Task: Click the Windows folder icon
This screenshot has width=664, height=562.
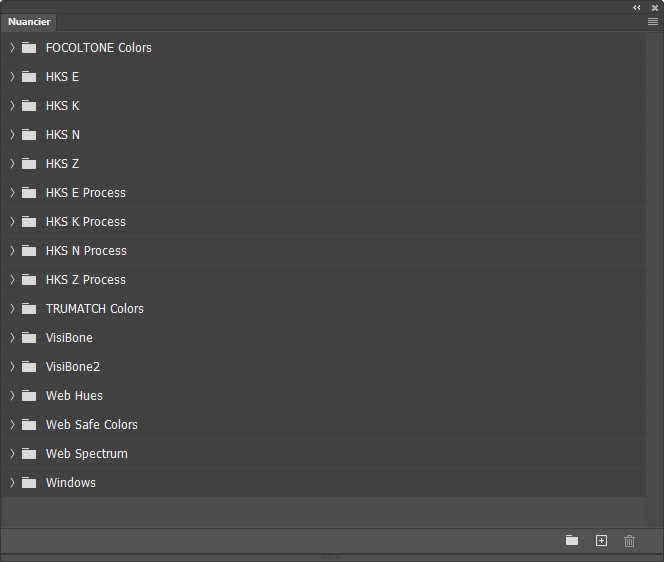Action: tap(29, 483)
